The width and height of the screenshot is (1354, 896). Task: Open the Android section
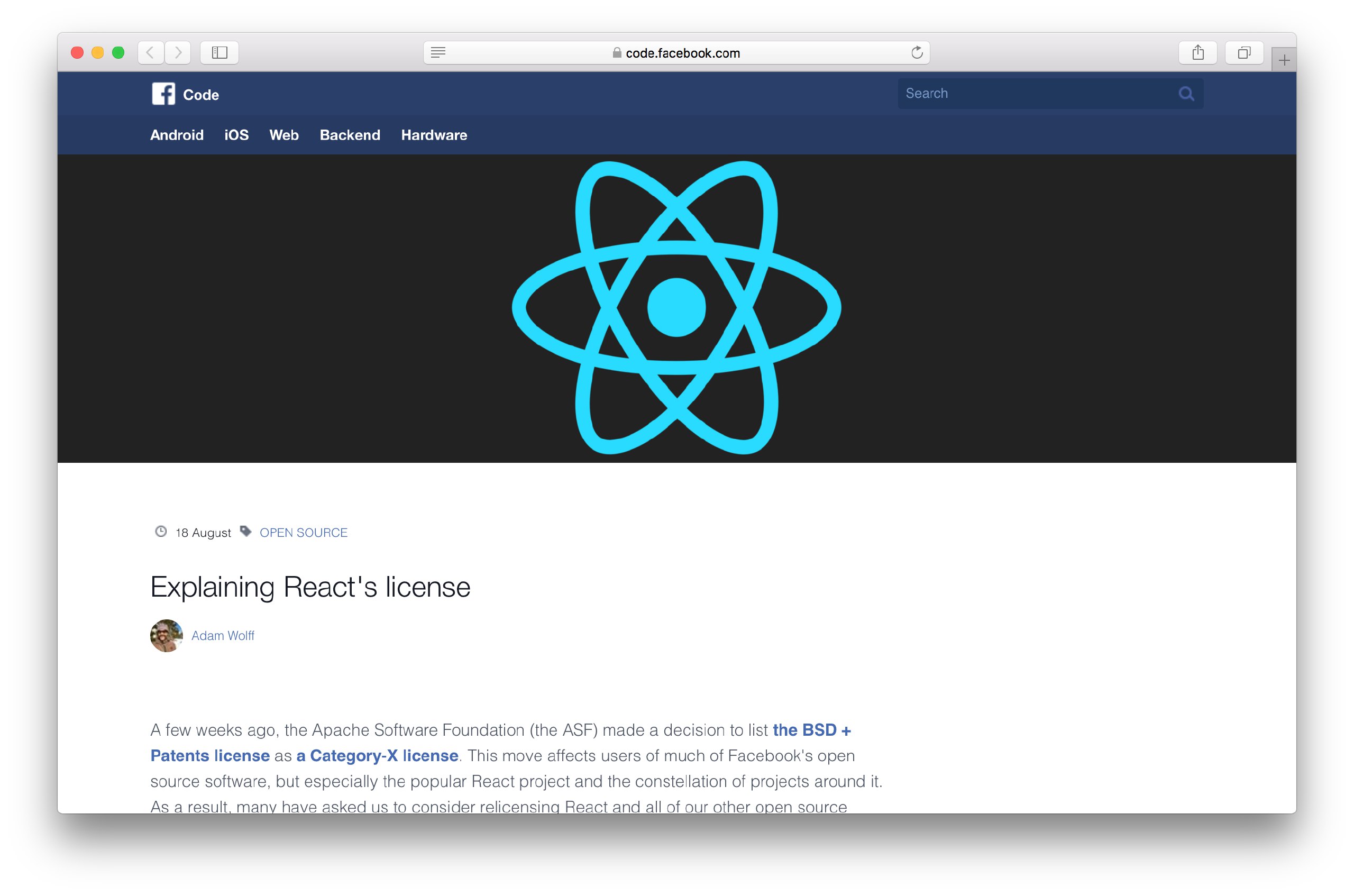(x=177, y=135)
